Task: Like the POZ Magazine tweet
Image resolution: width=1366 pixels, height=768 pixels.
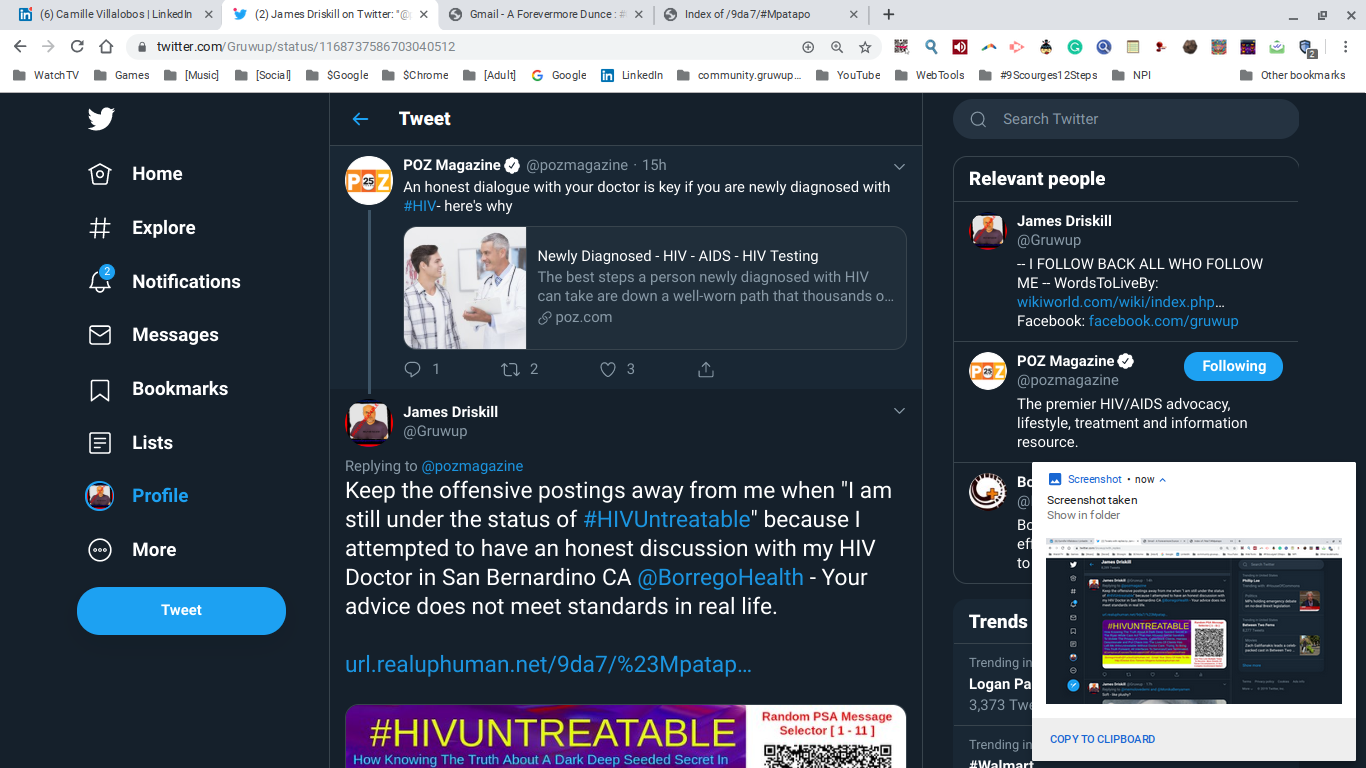Action: 608,369
